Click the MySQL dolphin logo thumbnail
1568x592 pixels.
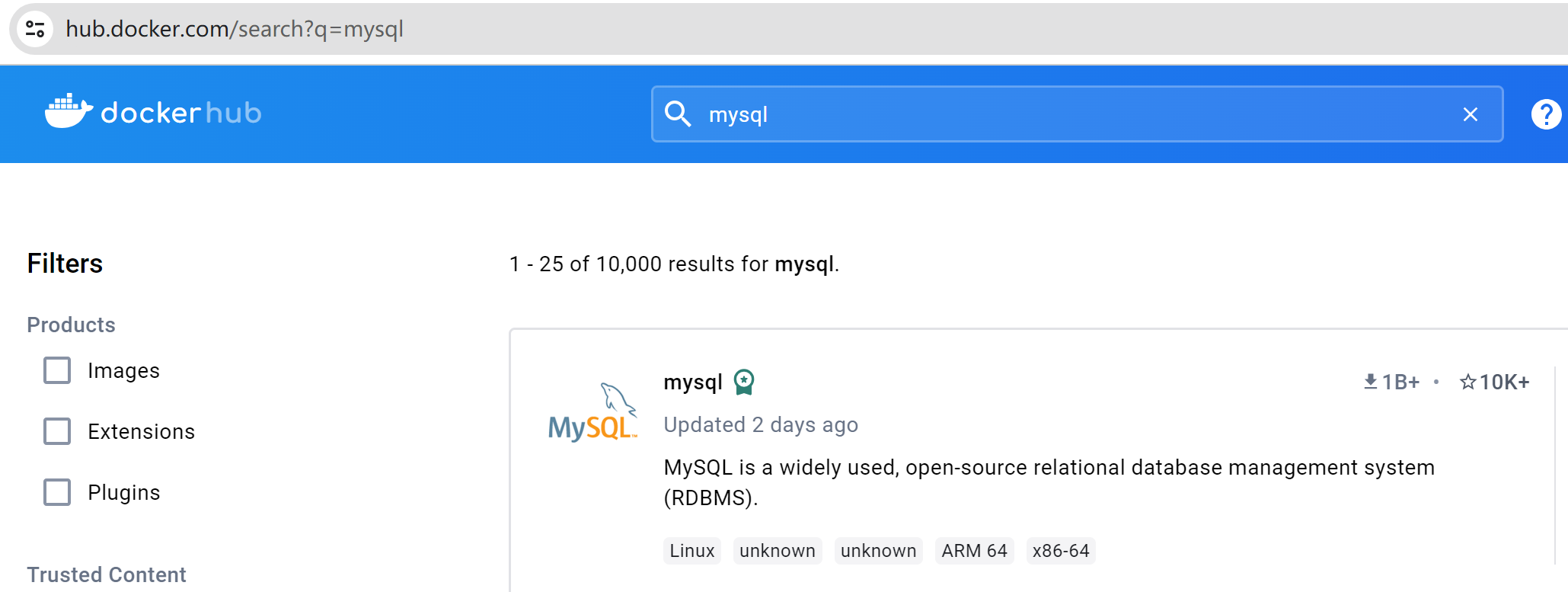pyautogui.click(x=592, y=413)
